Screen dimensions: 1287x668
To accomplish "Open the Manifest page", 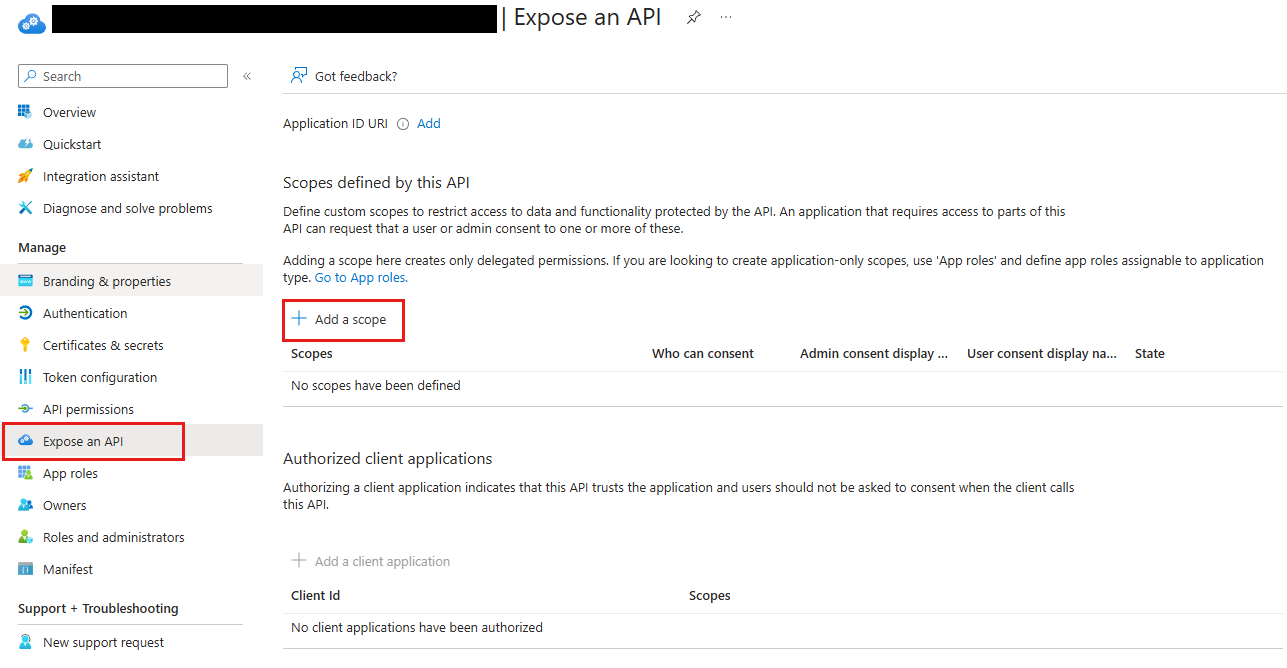I will point(68,569).
